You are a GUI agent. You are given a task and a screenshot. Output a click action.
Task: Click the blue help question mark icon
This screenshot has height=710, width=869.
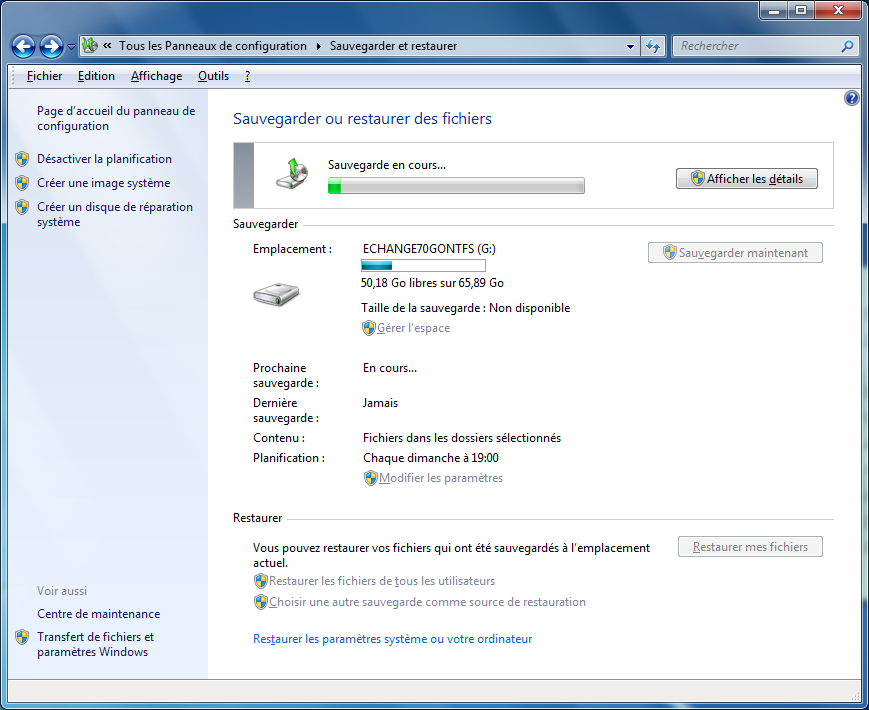(851, 99)
